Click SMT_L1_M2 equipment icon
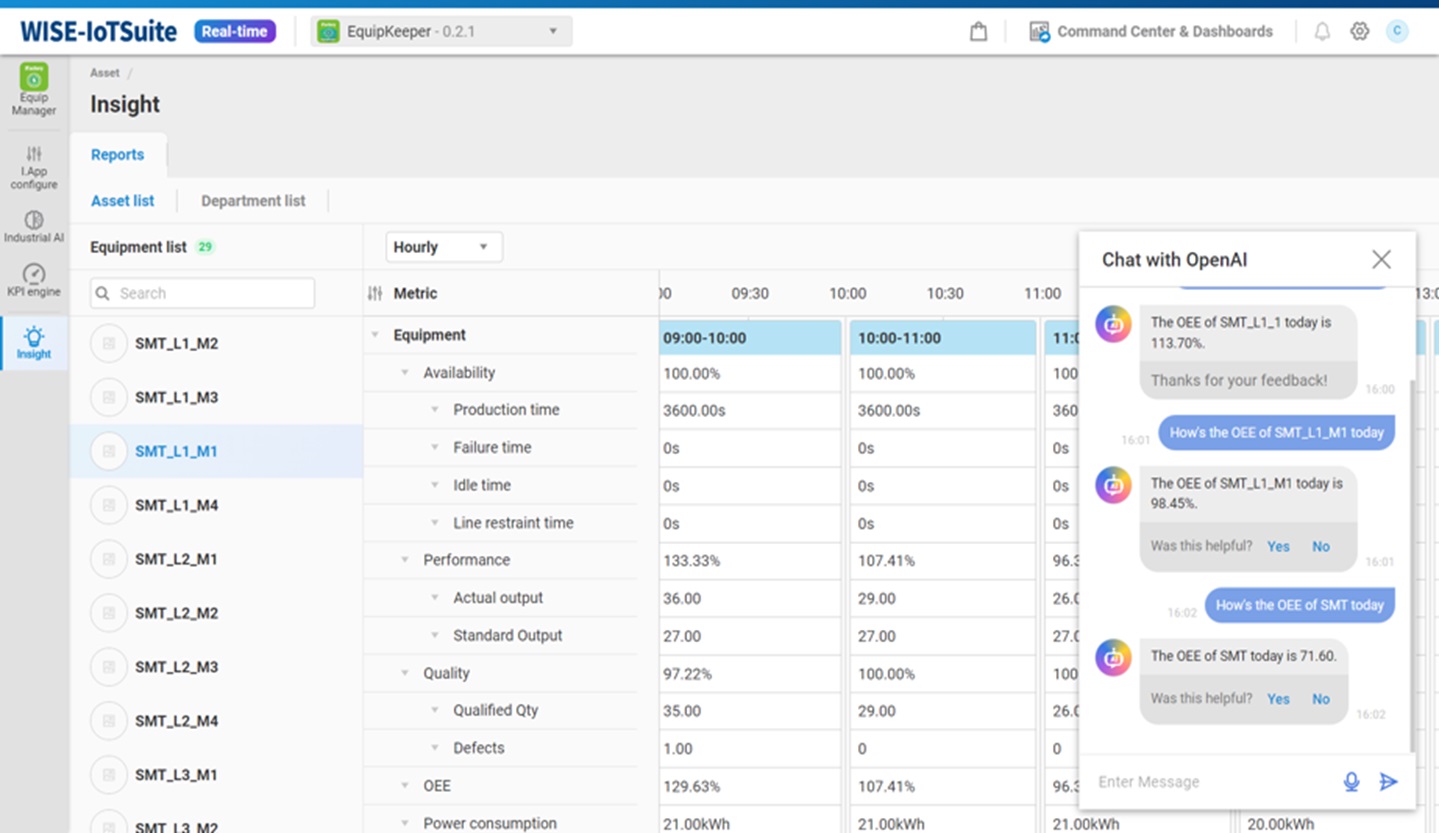 pos(108,343)
